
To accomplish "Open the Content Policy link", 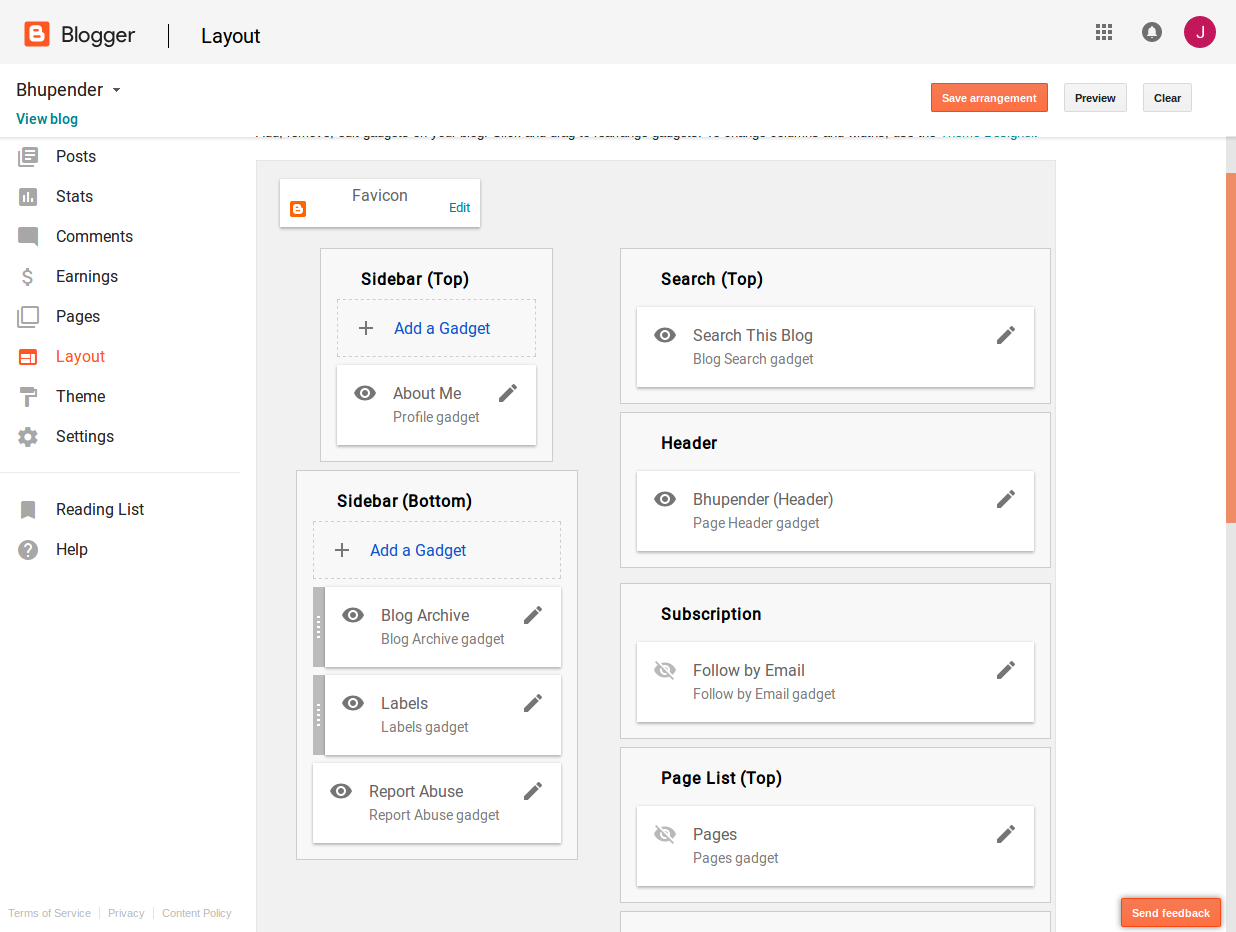I will click(197, 913).
